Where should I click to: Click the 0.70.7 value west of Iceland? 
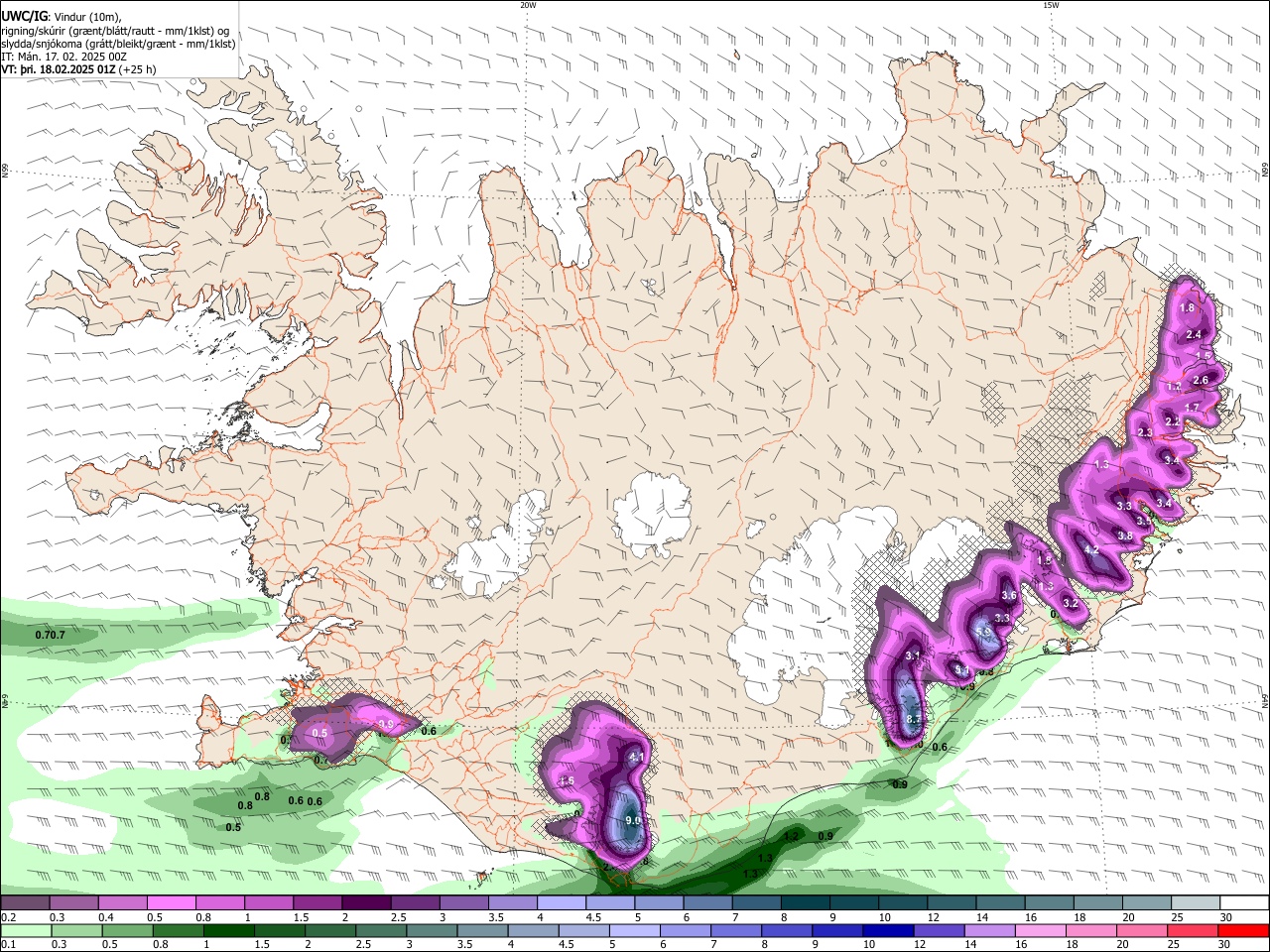(x=50, y=635)
